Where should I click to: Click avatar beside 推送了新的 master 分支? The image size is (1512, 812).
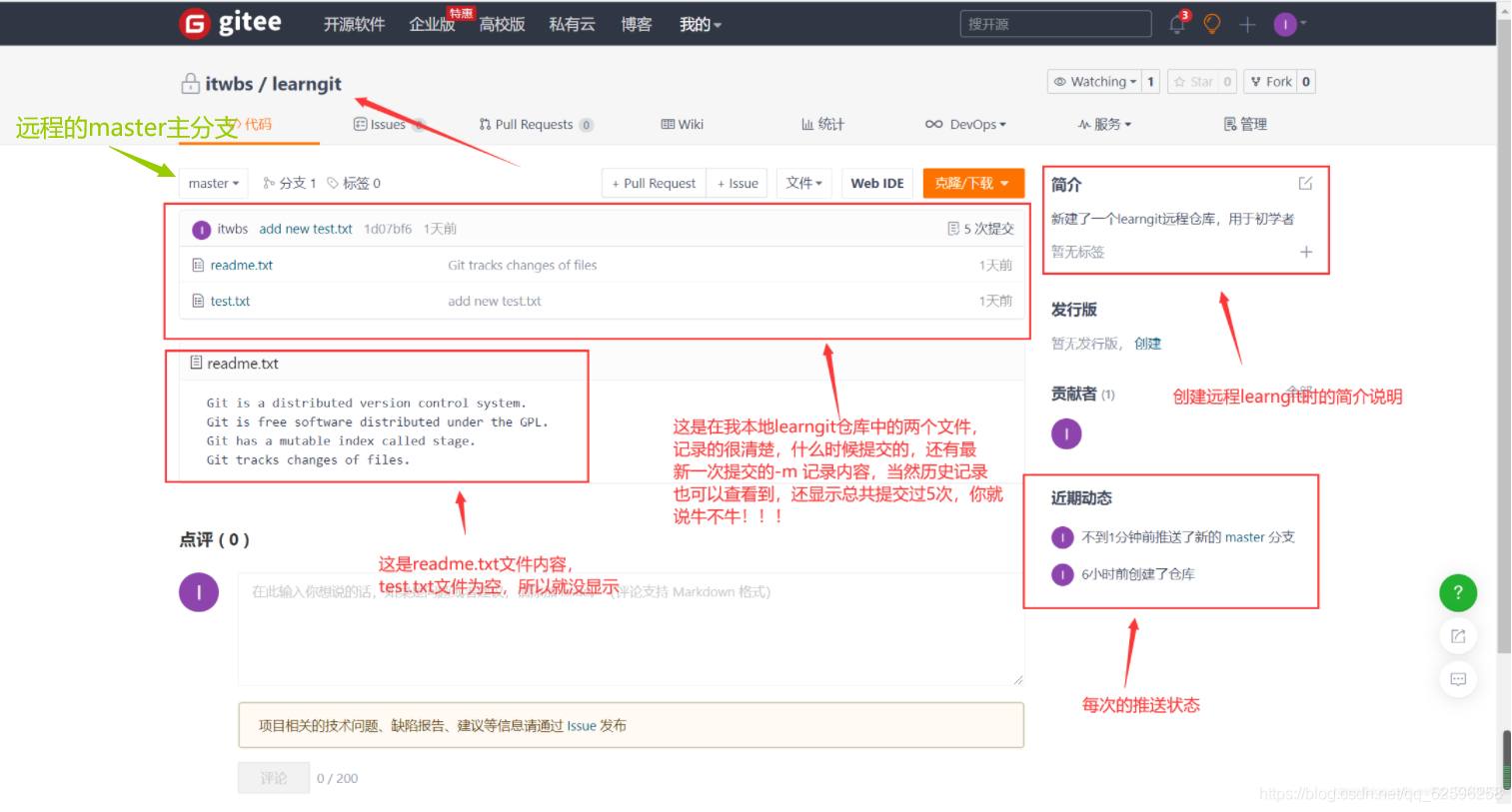pos(1062,537)
